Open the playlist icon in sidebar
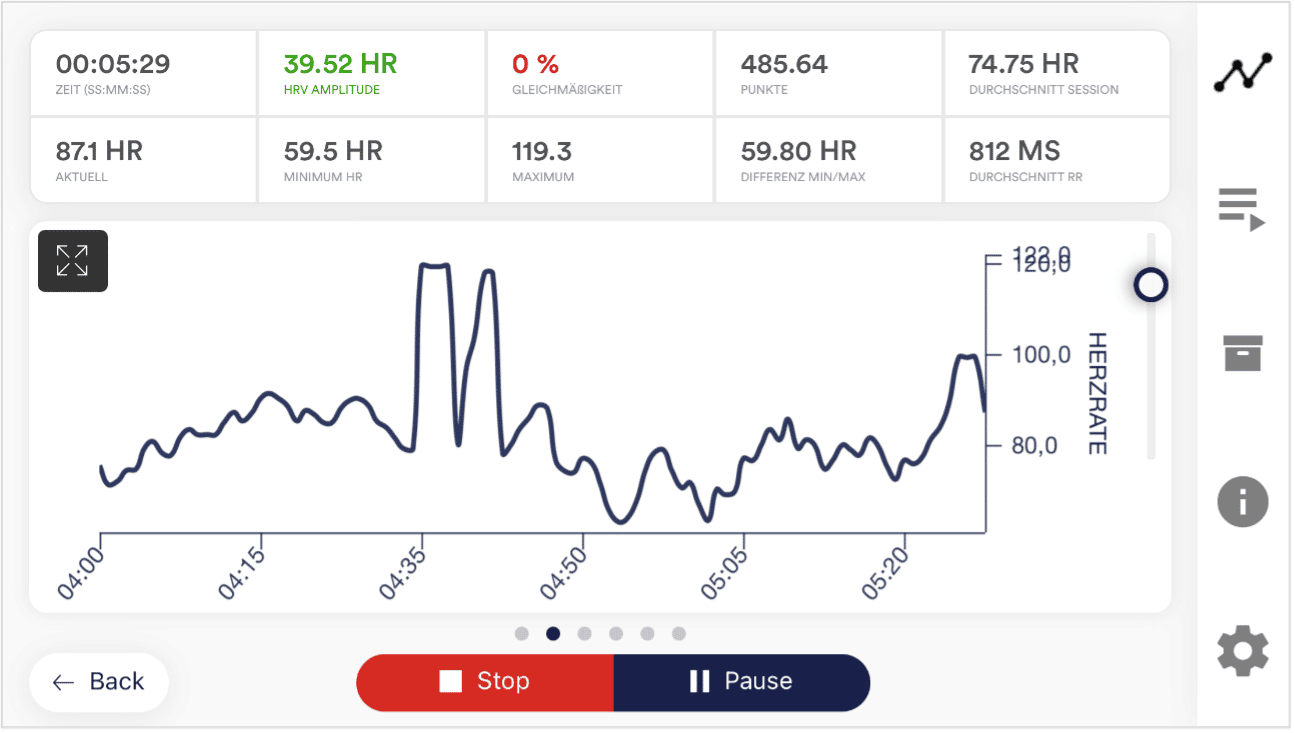Screen dimensions: 1295x733 coord(1242,210)
